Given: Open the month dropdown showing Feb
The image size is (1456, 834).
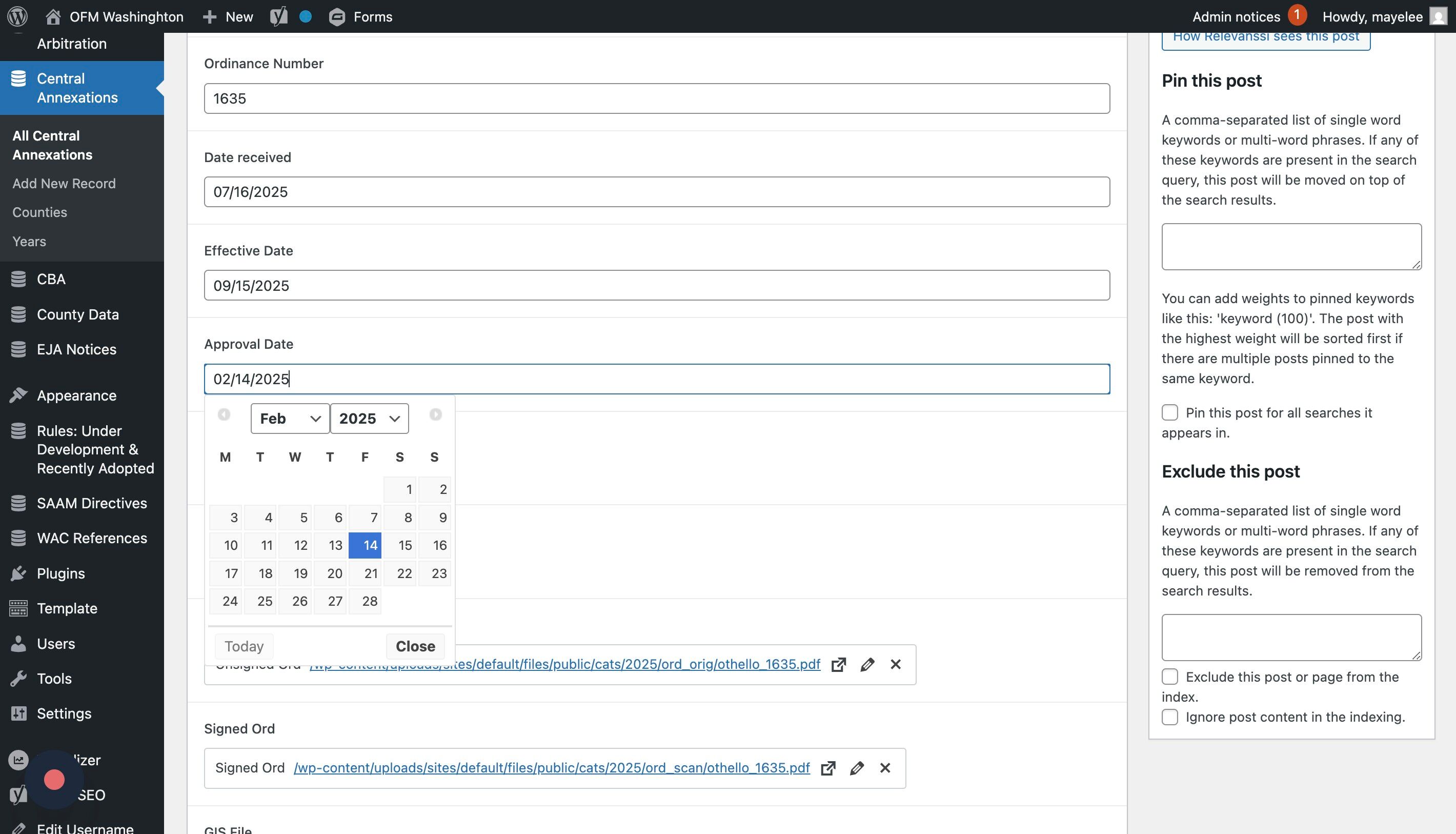Looking at the screenshot, I should (x=290, y=419).
